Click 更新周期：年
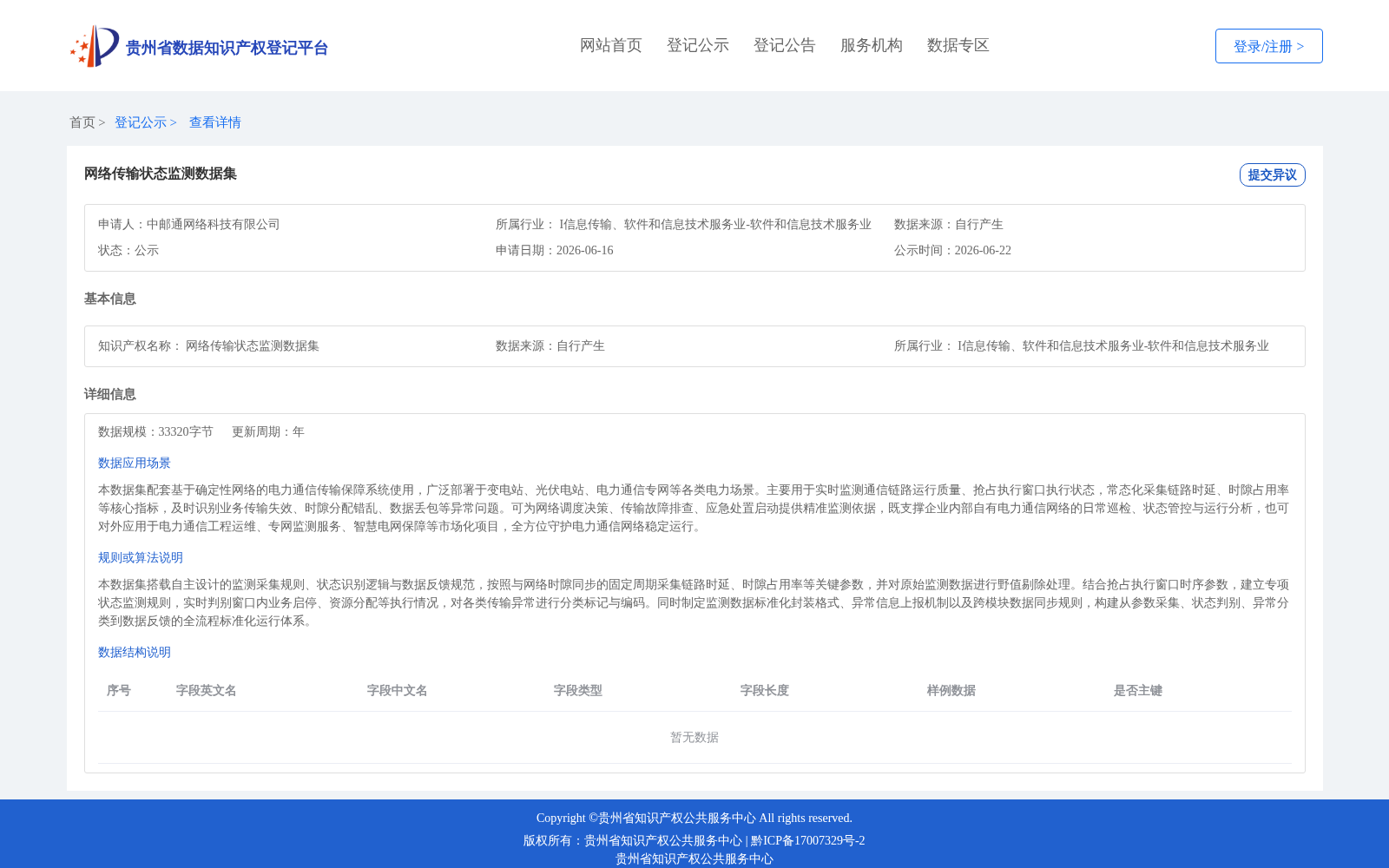The width and height of the screenshot is (1389, 868). [x=268, y=431]
